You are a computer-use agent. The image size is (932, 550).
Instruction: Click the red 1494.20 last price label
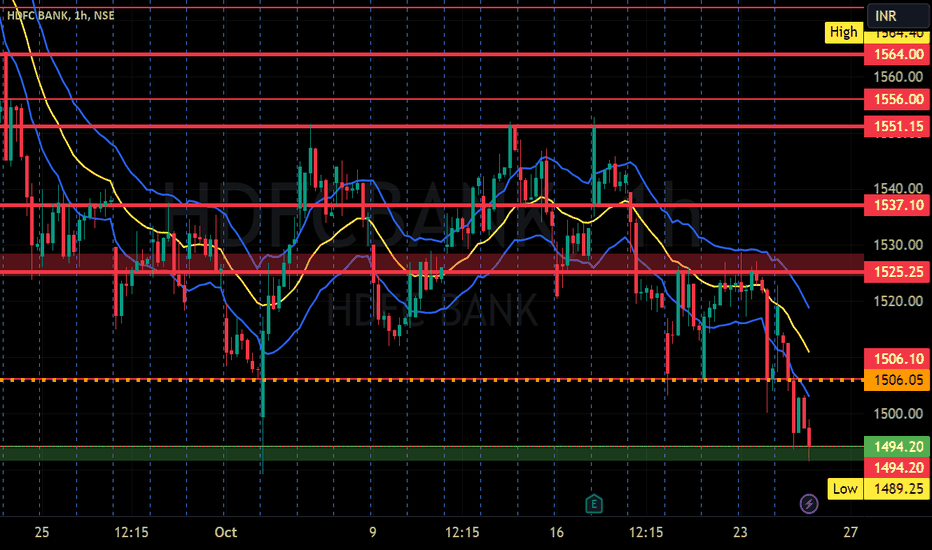pyautogui.click(x=897, y=467)
